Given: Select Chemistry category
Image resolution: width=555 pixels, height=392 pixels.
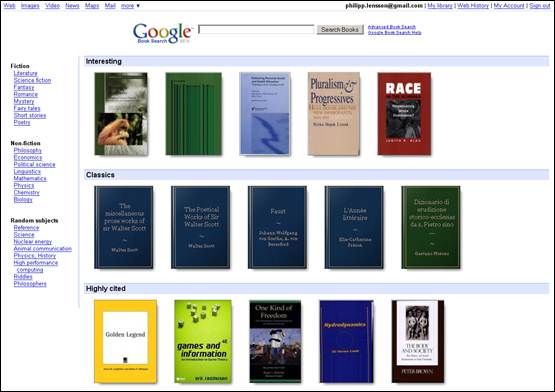Looking at the screenshot, I should click(x=27, y=193).
